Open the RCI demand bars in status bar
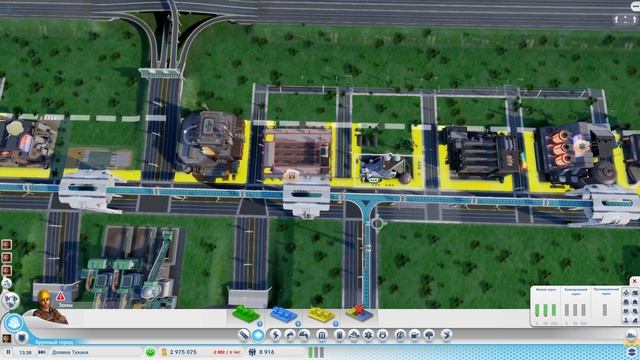 tap(316, 352)
